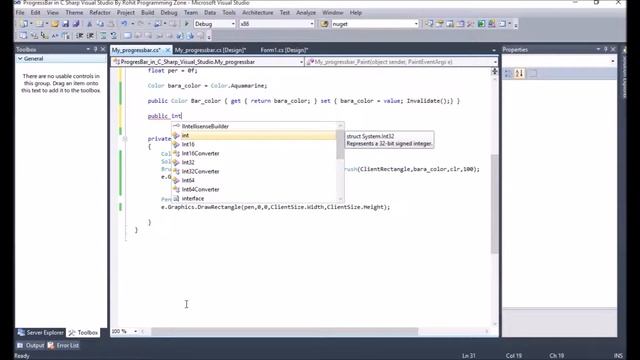
Task: Click the Increase Indent icon in editor toolbar
Action: point(91,36)
